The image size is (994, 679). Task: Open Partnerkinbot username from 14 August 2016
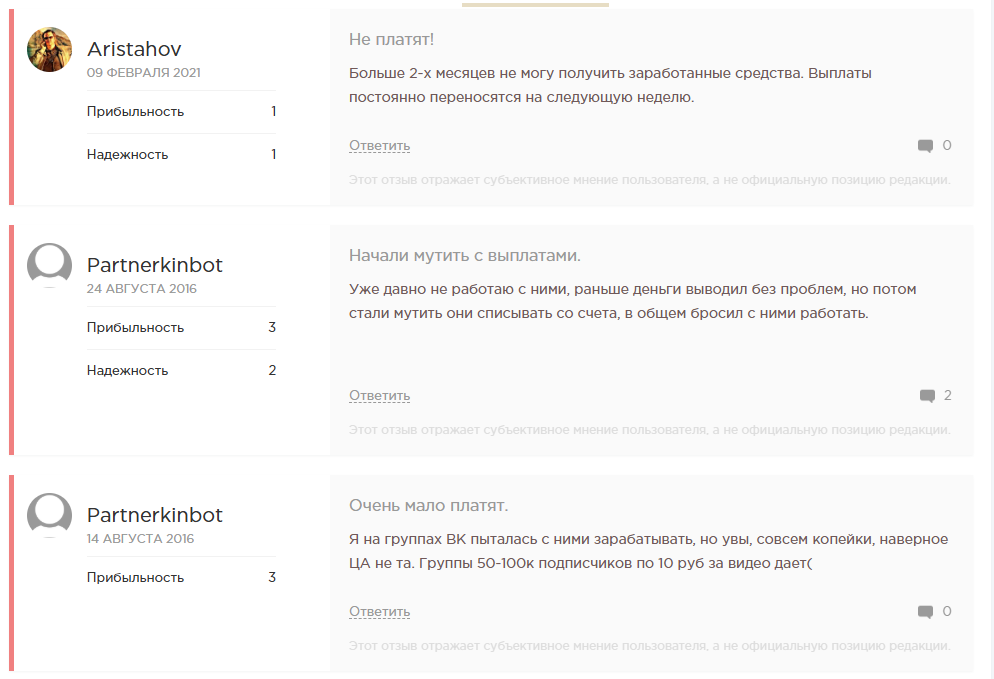tap(154, 515)
